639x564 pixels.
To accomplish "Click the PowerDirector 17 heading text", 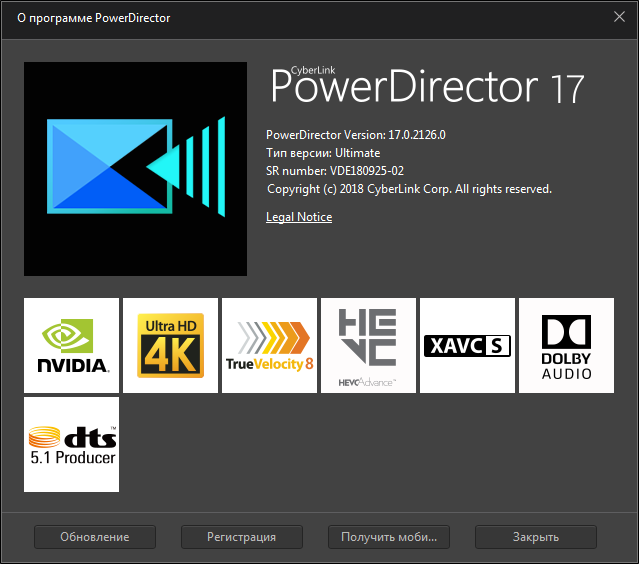I will pos(427,89).
